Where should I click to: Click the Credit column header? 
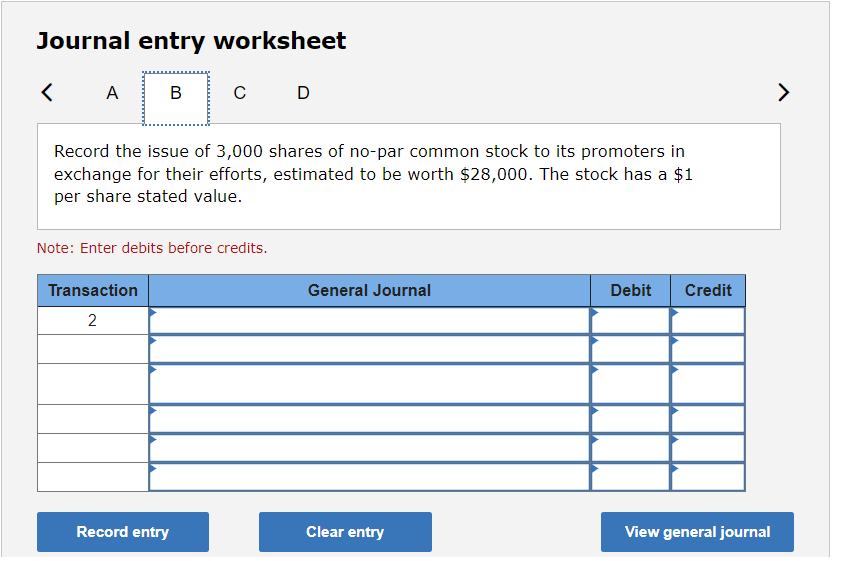(x=708, y=290)
